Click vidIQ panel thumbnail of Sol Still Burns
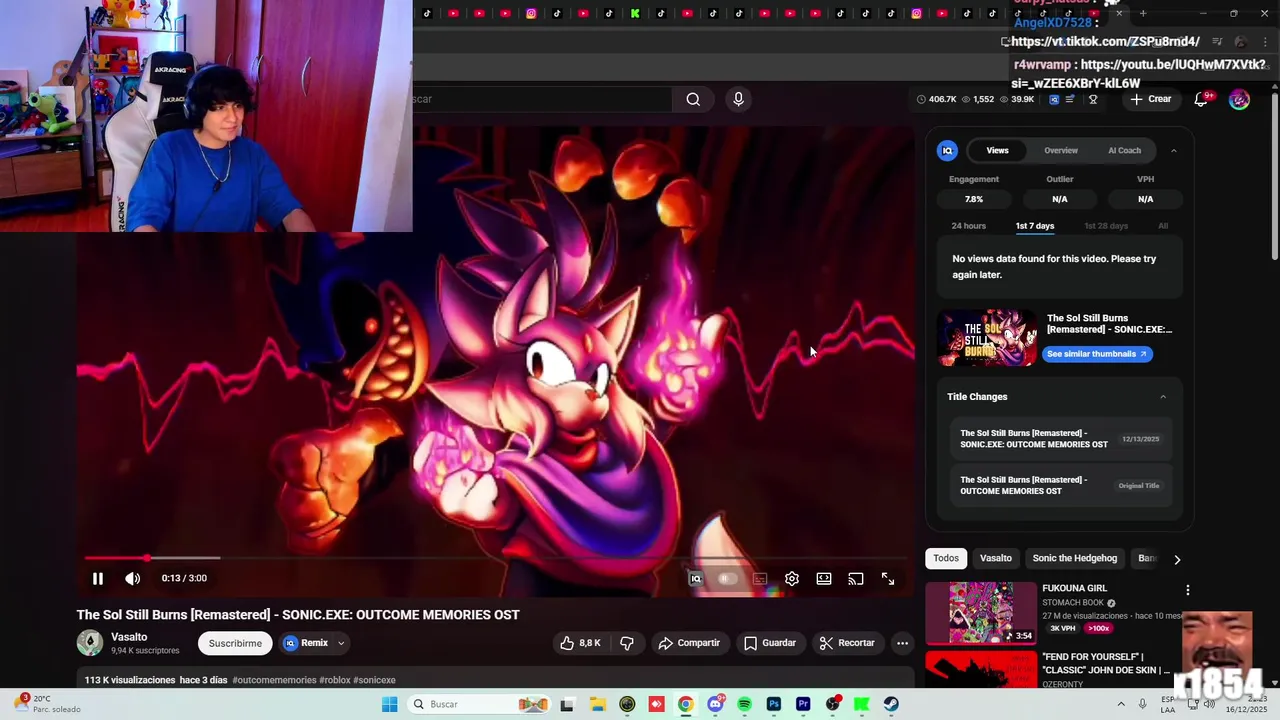This screenshot has height=720, width=1280. 987,338
